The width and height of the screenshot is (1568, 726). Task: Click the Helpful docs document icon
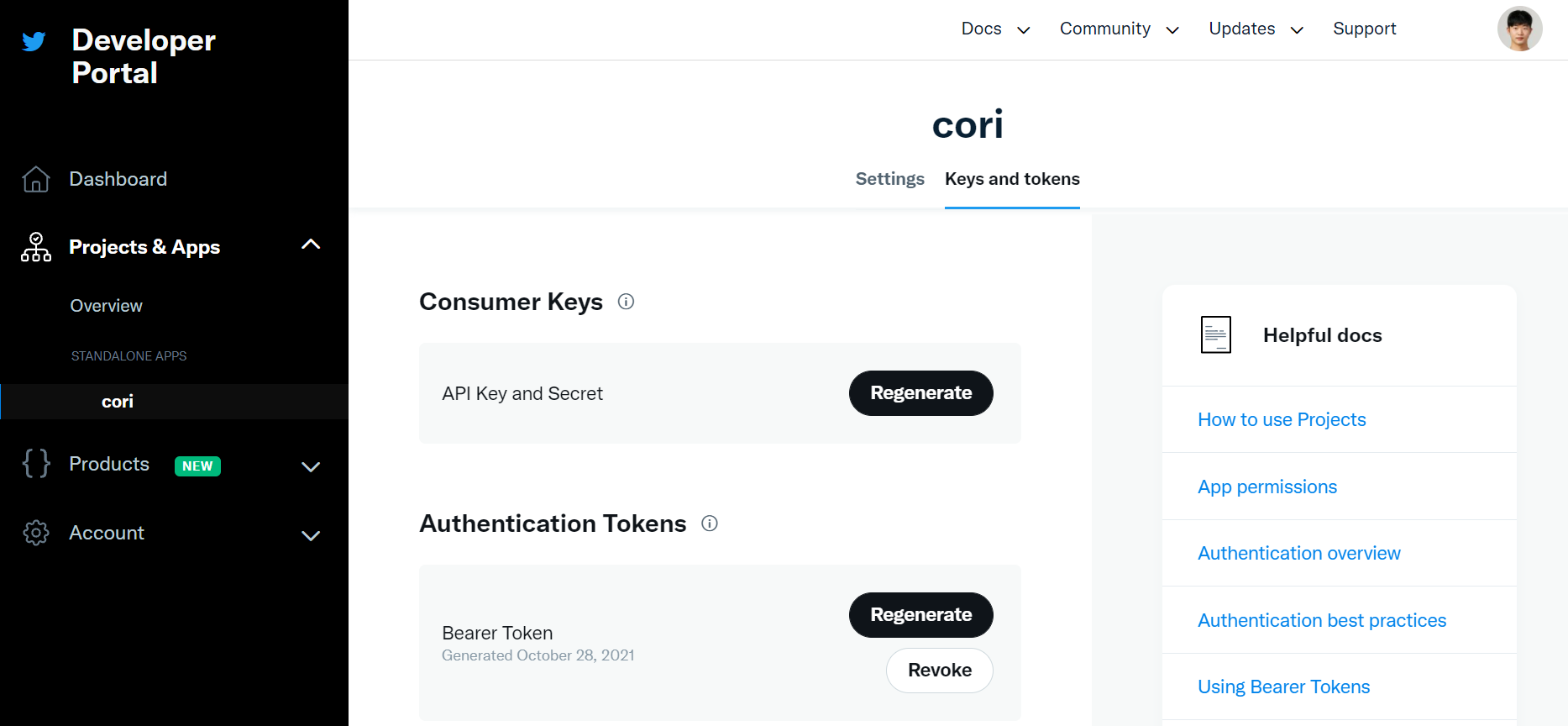click(x=1216, y=334)
